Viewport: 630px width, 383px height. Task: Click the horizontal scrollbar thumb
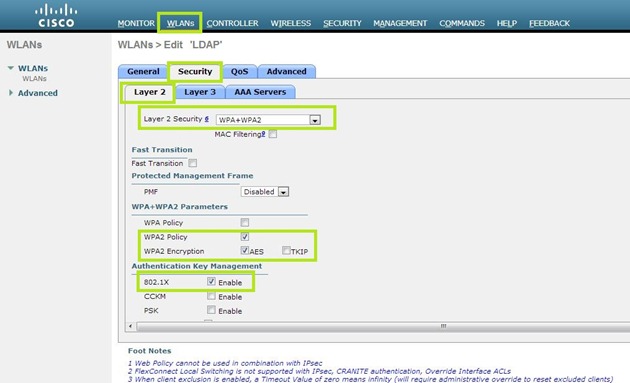pyautogui.click(x=383, y=326)
